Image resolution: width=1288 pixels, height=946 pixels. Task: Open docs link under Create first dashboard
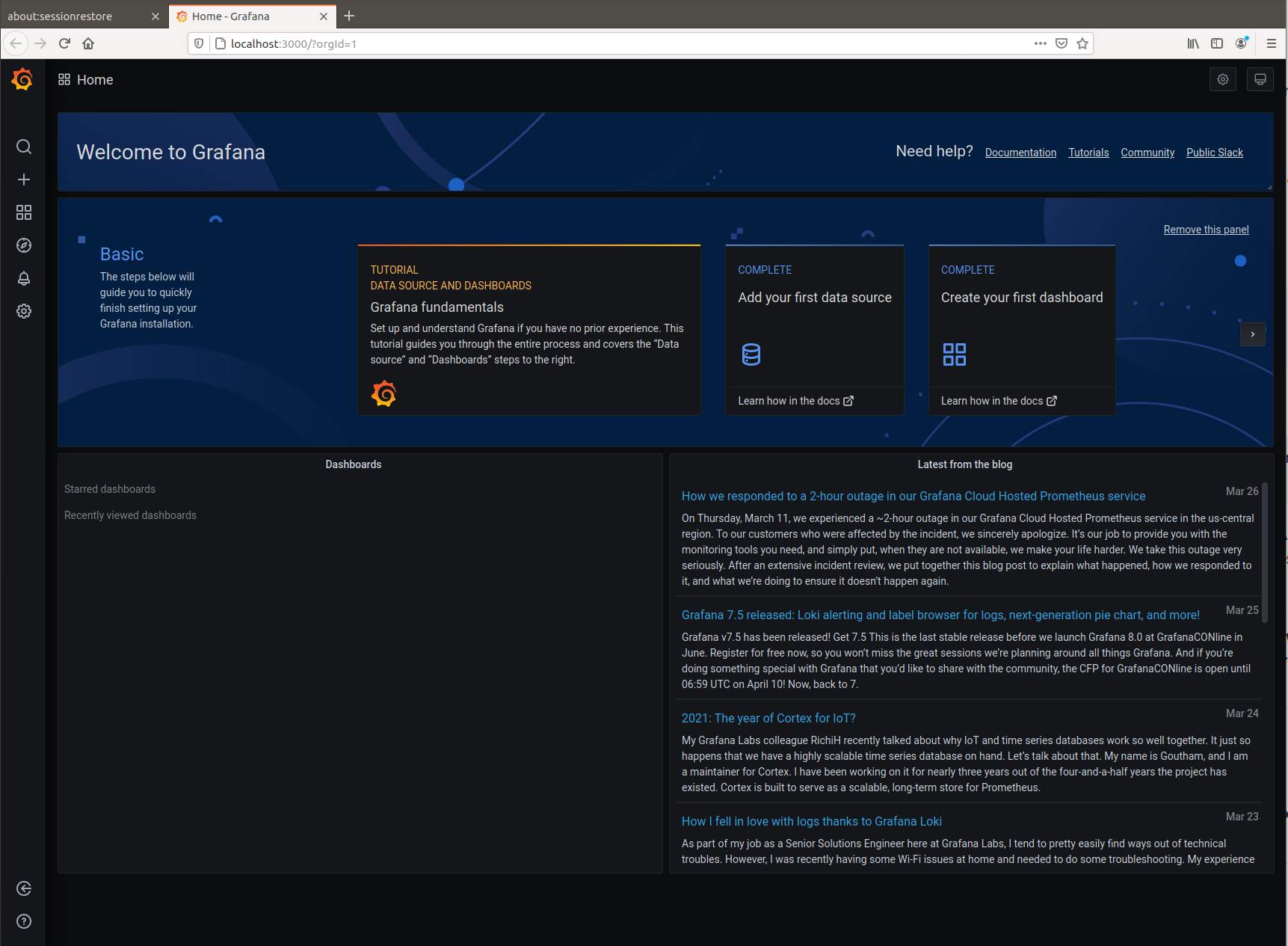999,401
